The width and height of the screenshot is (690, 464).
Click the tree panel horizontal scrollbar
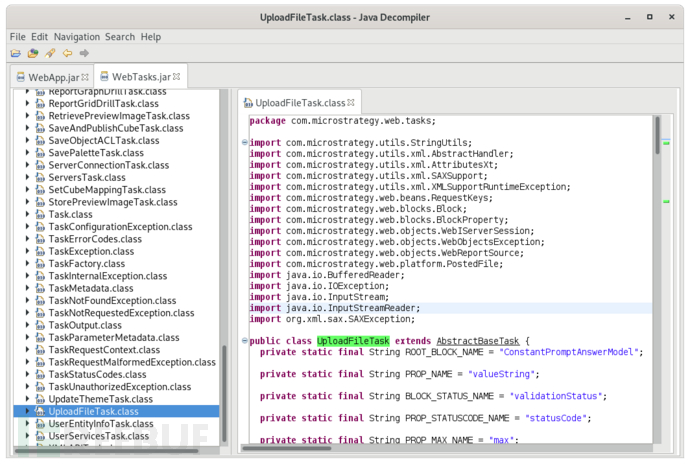point(106,450)
